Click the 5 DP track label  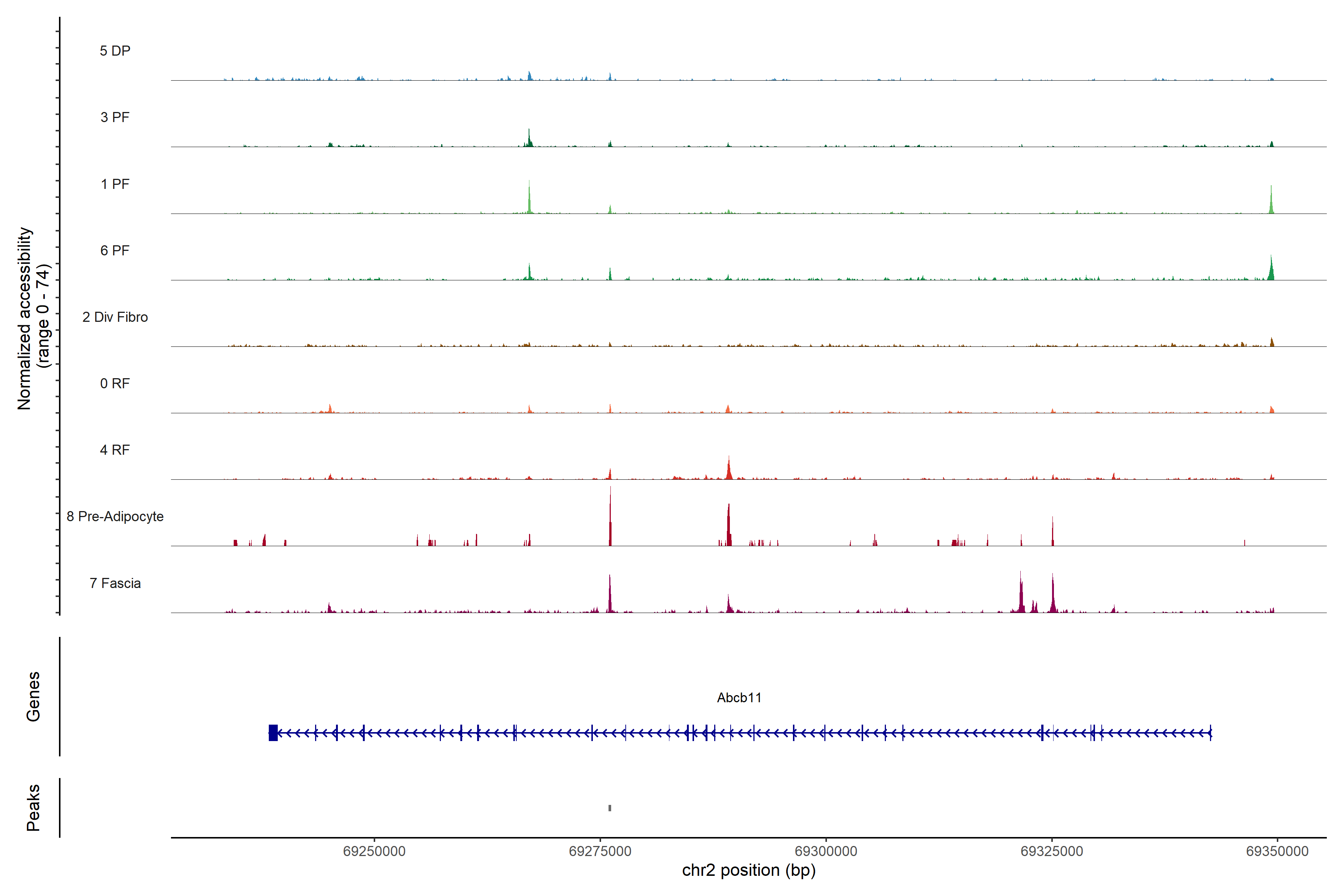pos(115,51)
